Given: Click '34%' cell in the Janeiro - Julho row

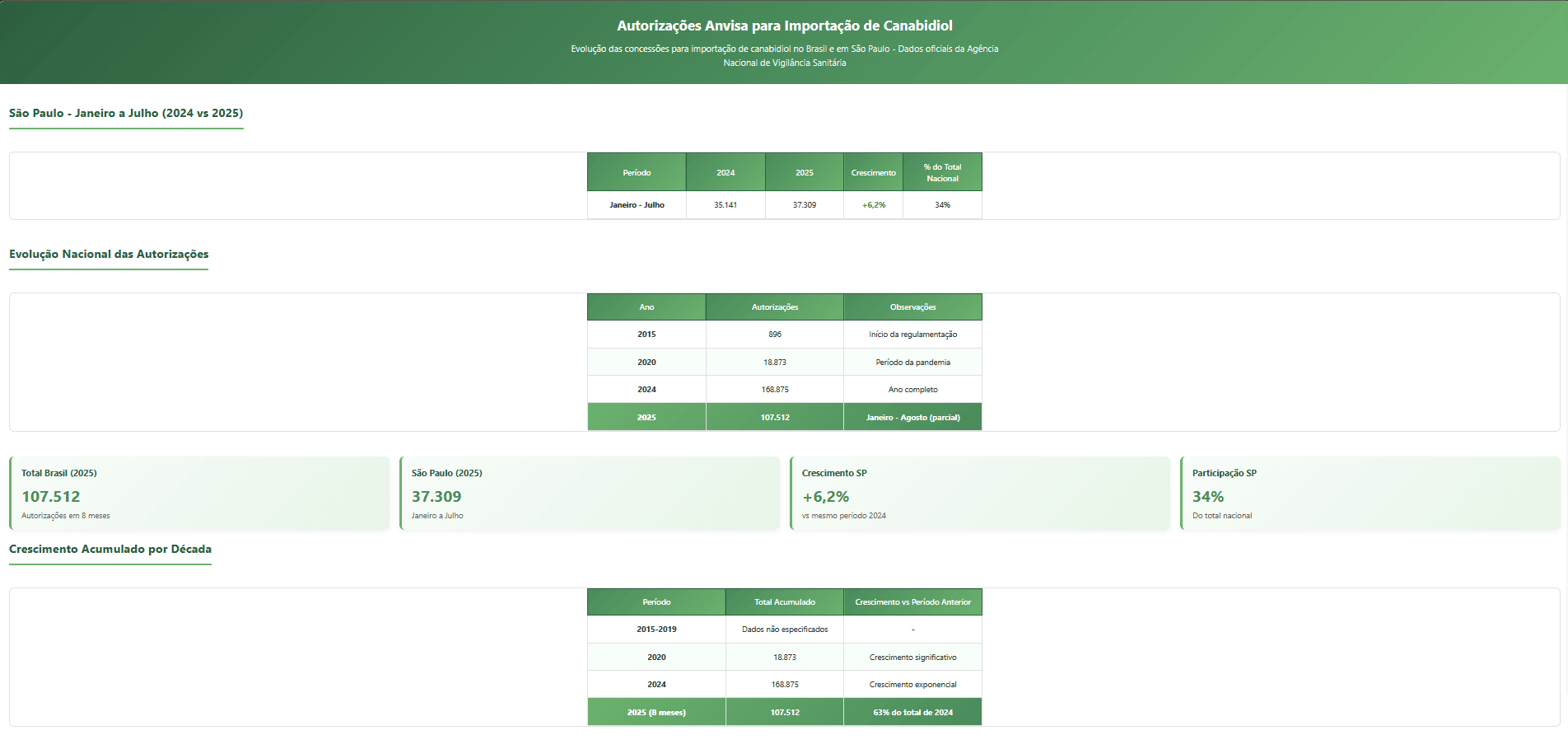Looking at the screenshot, I should point(942,205).
